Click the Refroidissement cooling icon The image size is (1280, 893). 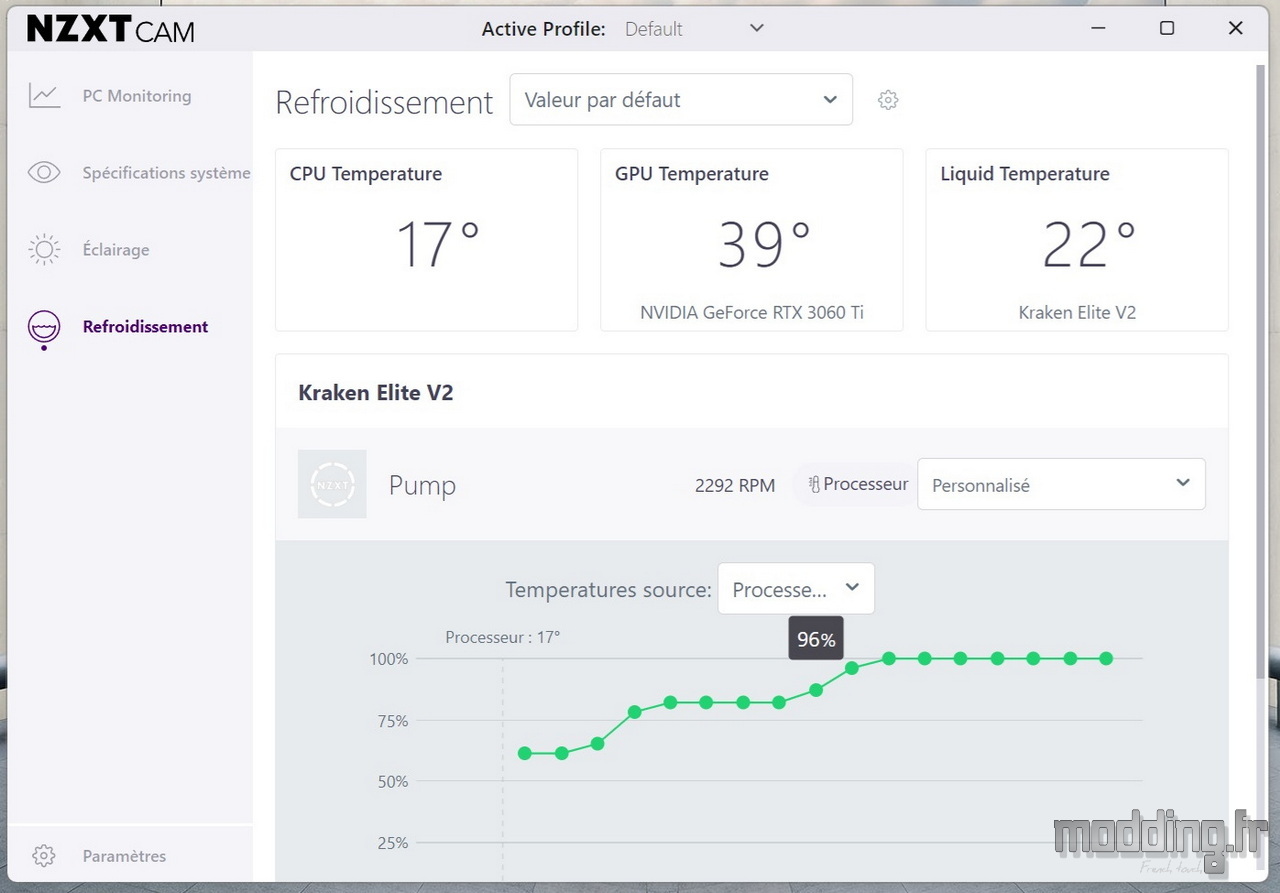44,329
